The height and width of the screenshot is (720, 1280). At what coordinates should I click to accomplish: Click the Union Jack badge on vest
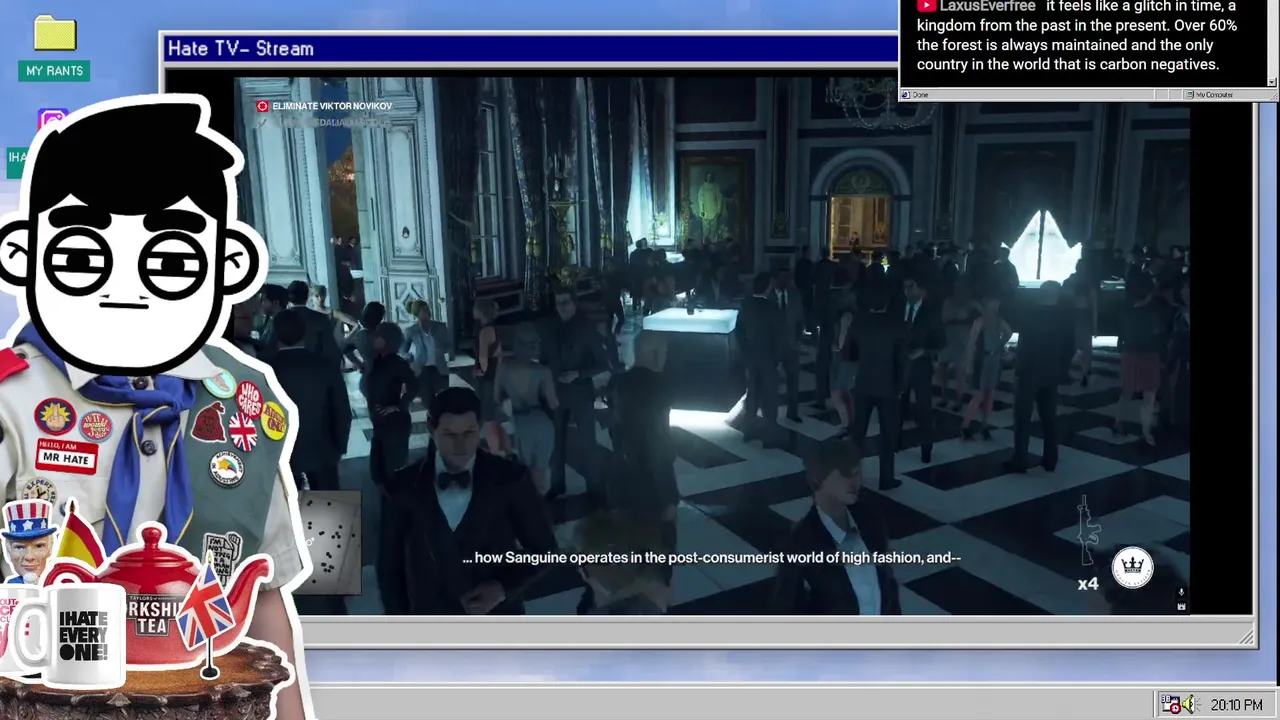pyautogui.click(x=243, y=430)
